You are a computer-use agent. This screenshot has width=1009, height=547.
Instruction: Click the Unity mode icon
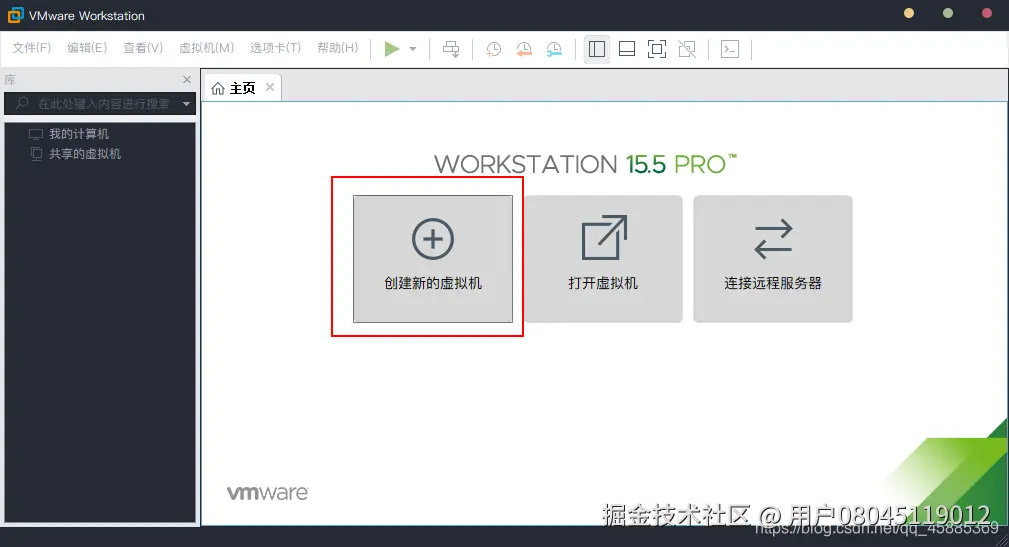(687, 49)
